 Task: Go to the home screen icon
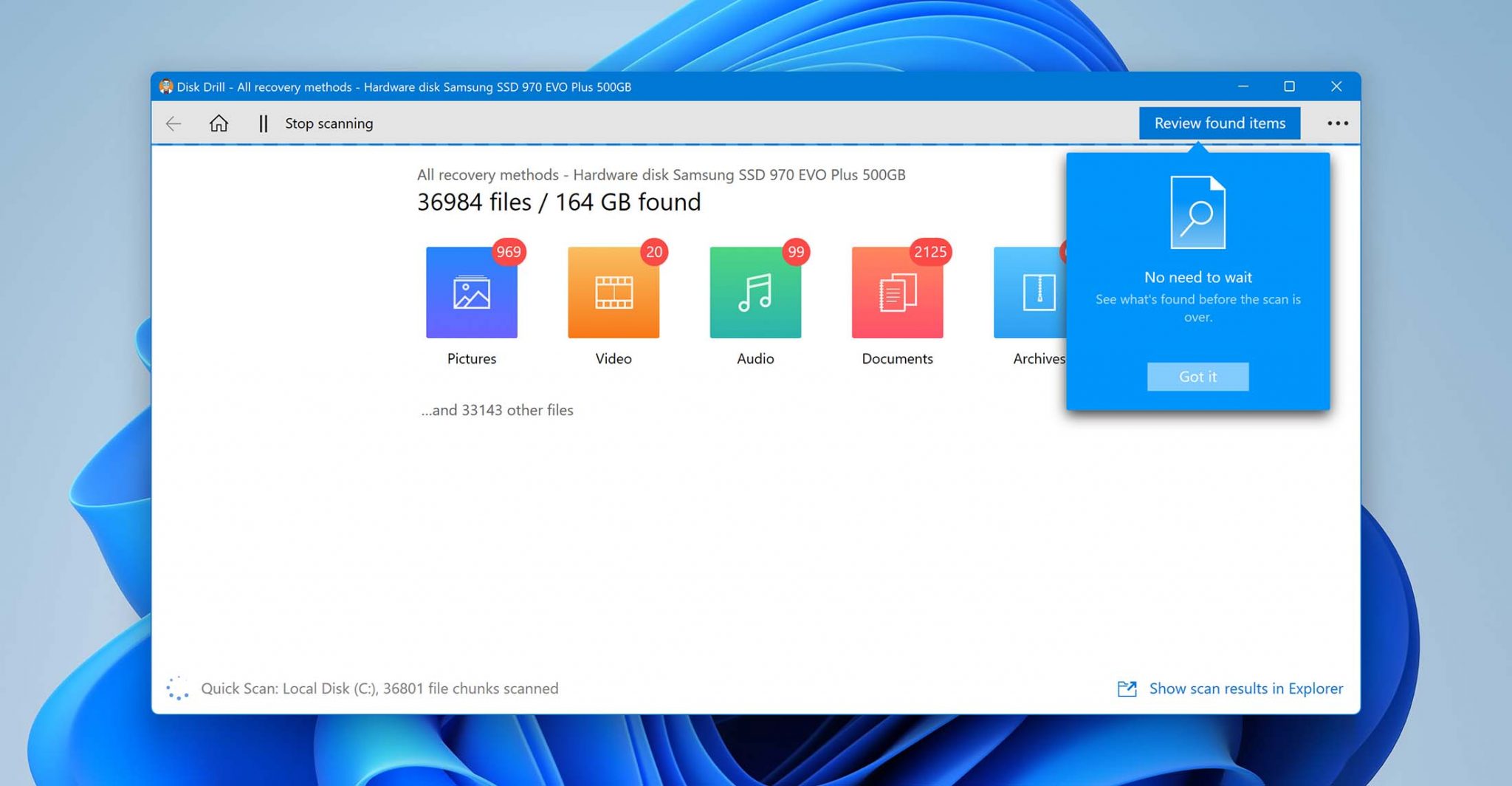(x=219, y=123)
